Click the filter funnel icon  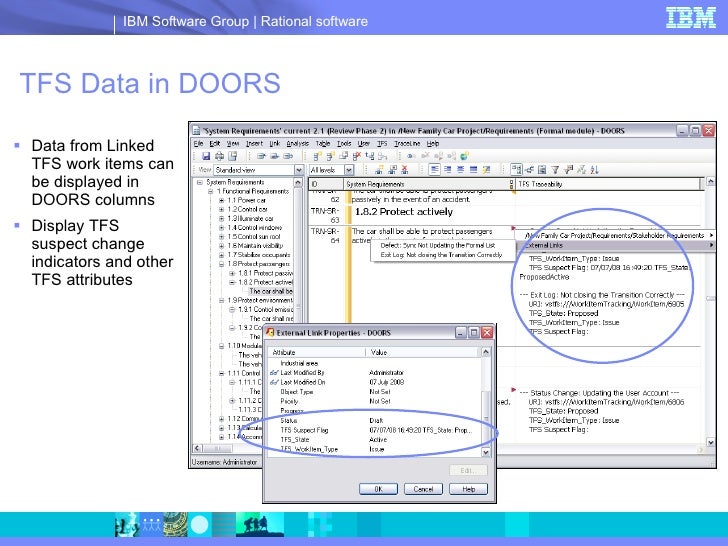pos(555,170)
